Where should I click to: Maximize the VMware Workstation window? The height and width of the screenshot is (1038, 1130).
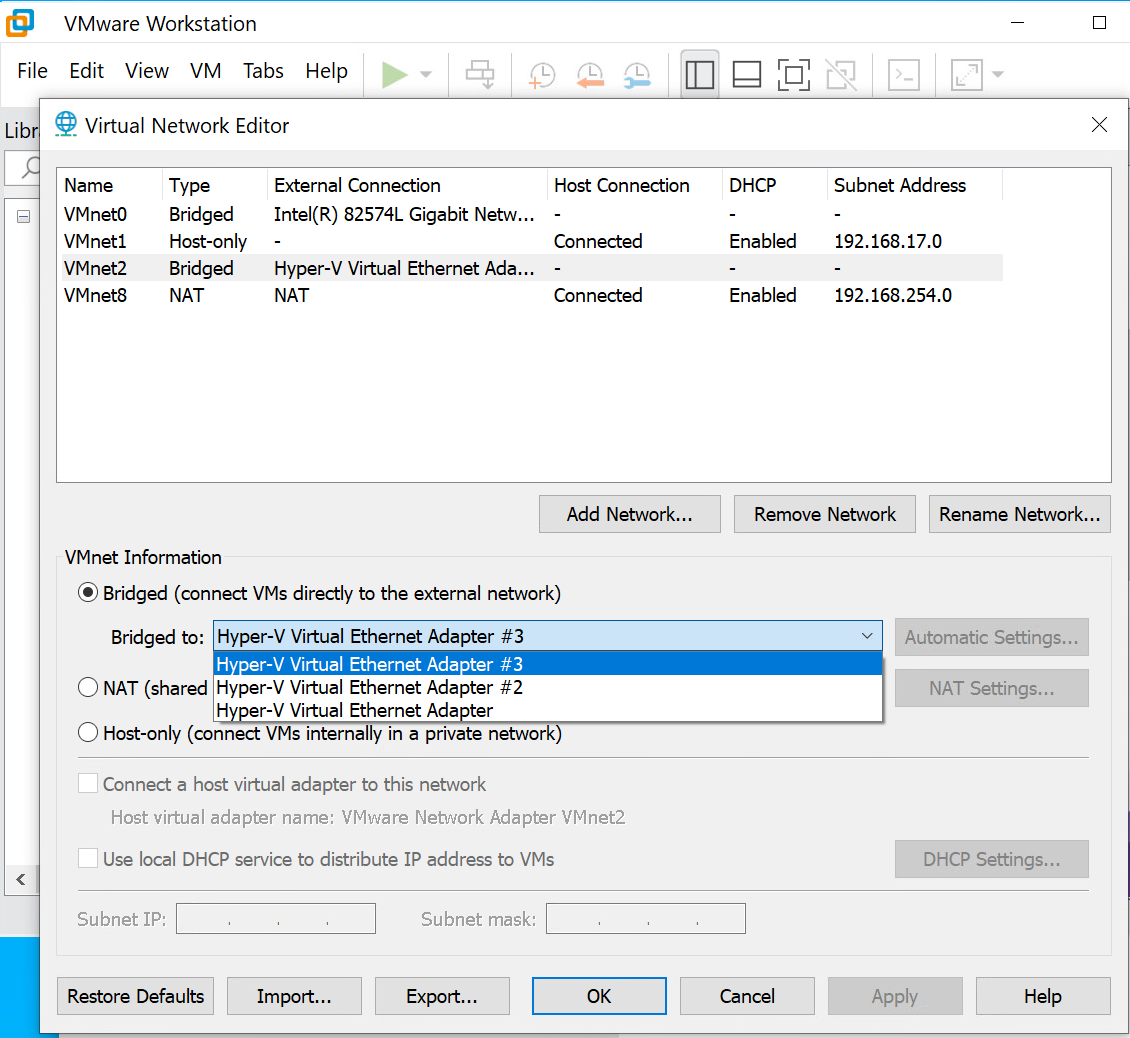tap(1099, 23)
